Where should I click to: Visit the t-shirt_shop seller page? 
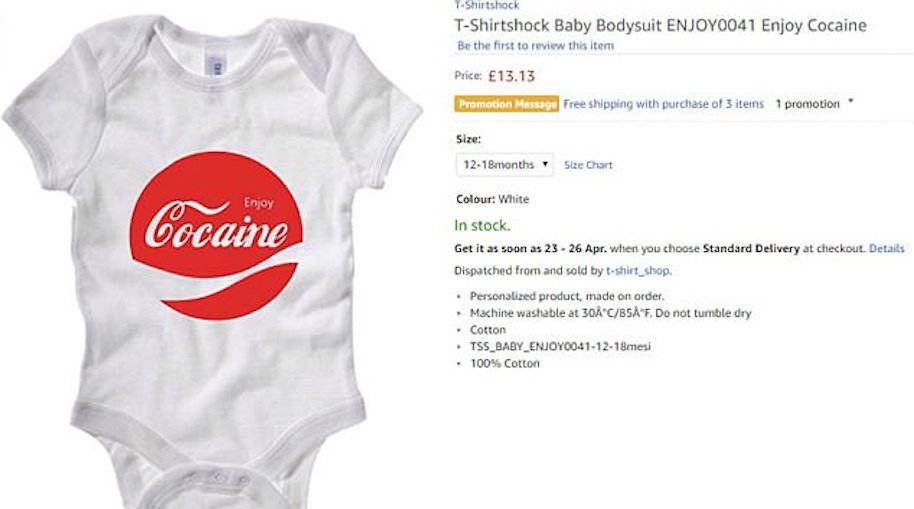pos(639,271)
